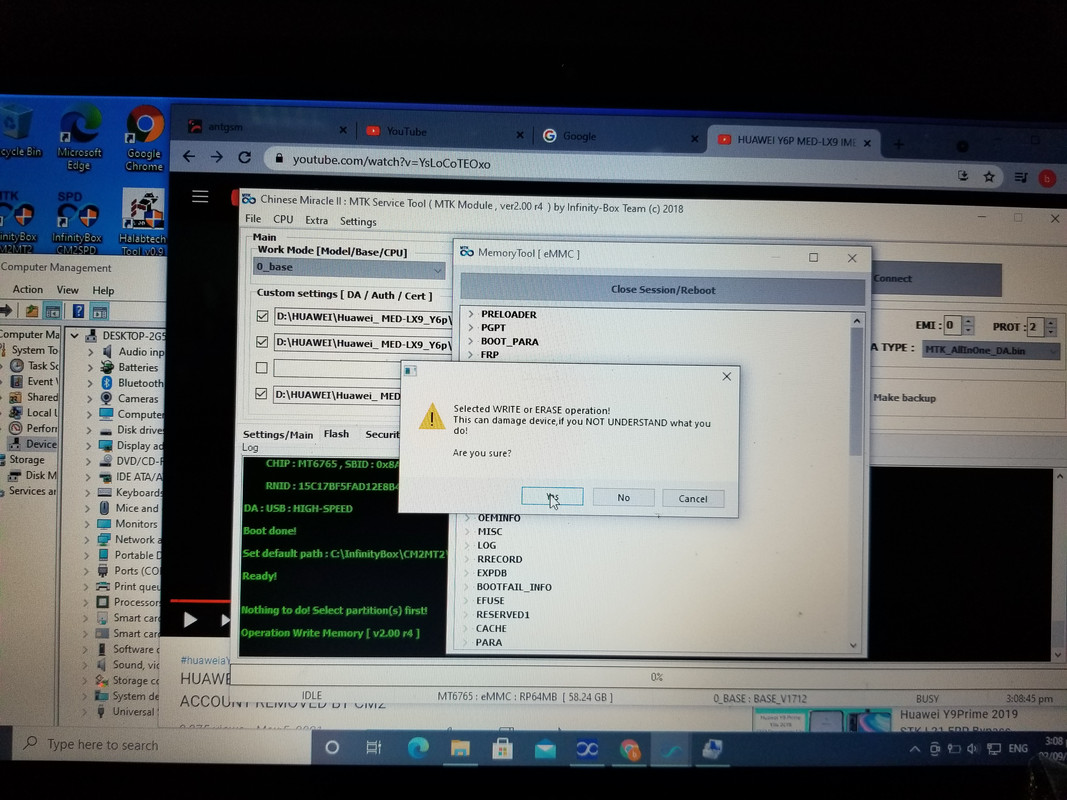The image size is (1067, 800).
Task: Click the Windows search box
Action: click(x=161, y=744)
